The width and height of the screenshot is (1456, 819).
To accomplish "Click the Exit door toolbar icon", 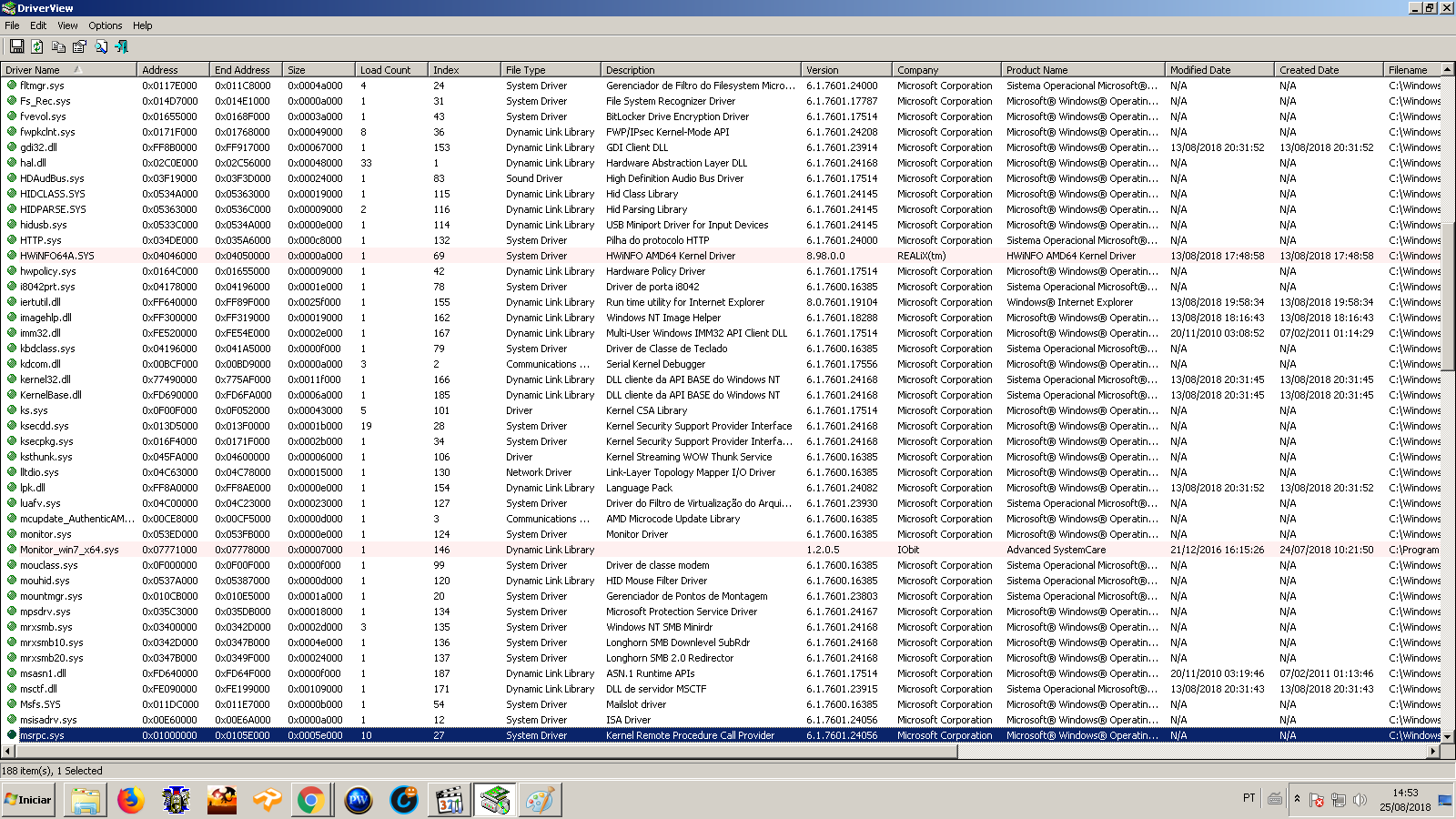I will tap(122, 46).
